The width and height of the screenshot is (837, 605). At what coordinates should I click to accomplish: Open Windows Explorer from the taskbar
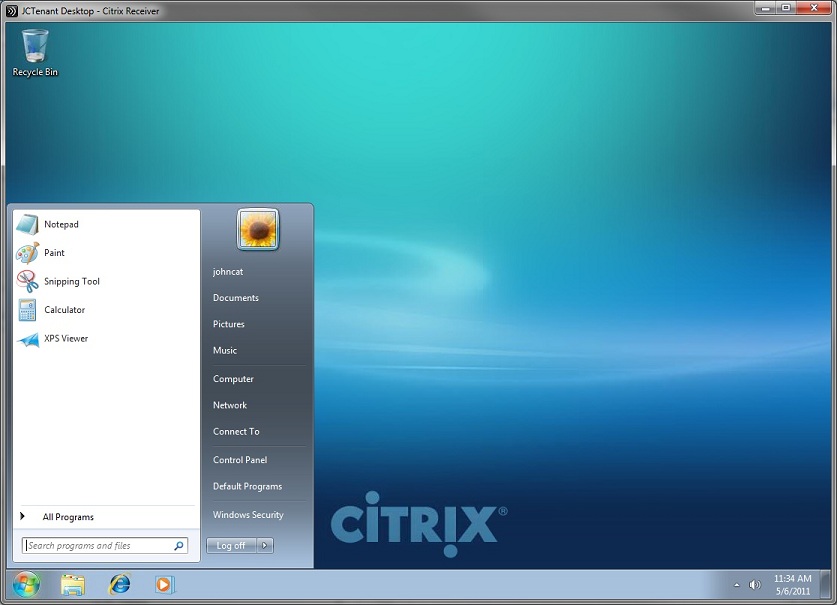73,583
